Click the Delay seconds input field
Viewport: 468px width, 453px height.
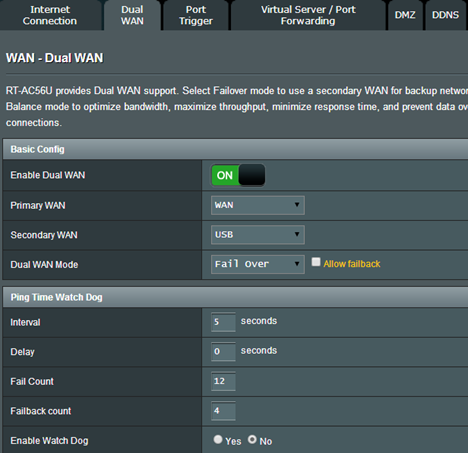pos(223,351)
